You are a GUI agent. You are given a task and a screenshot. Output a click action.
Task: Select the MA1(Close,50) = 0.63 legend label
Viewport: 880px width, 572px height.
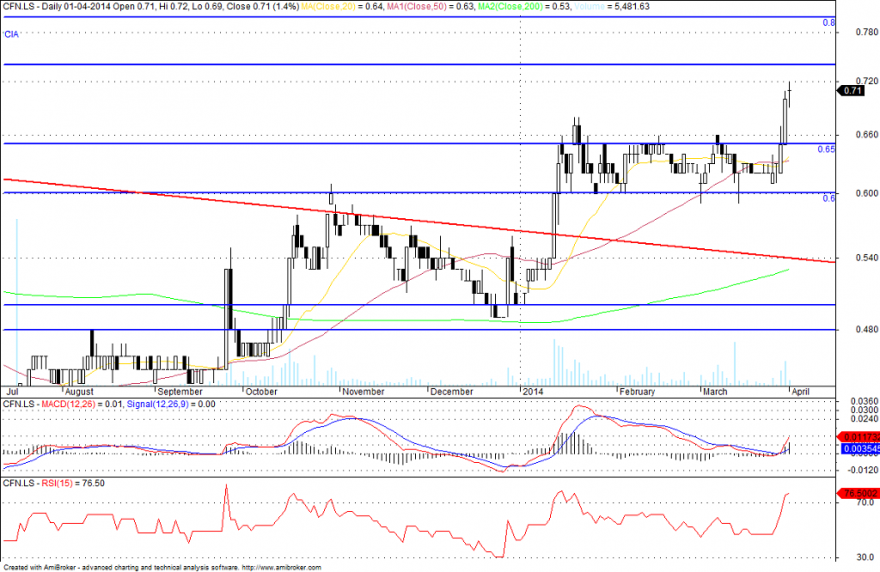tap(430, 7)
